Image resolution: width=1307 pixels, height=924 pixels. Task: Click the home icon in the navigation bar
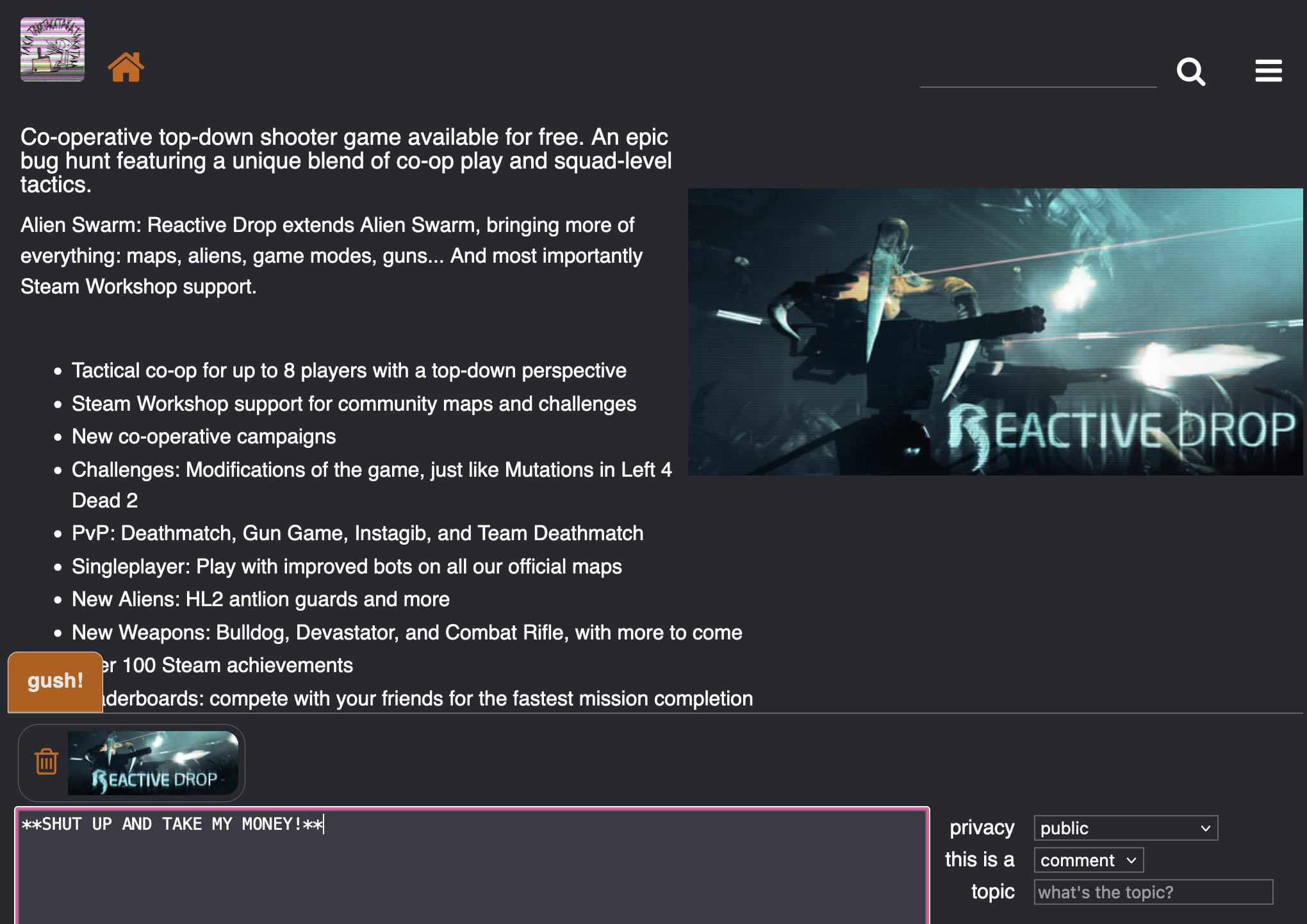click(125, 66)
